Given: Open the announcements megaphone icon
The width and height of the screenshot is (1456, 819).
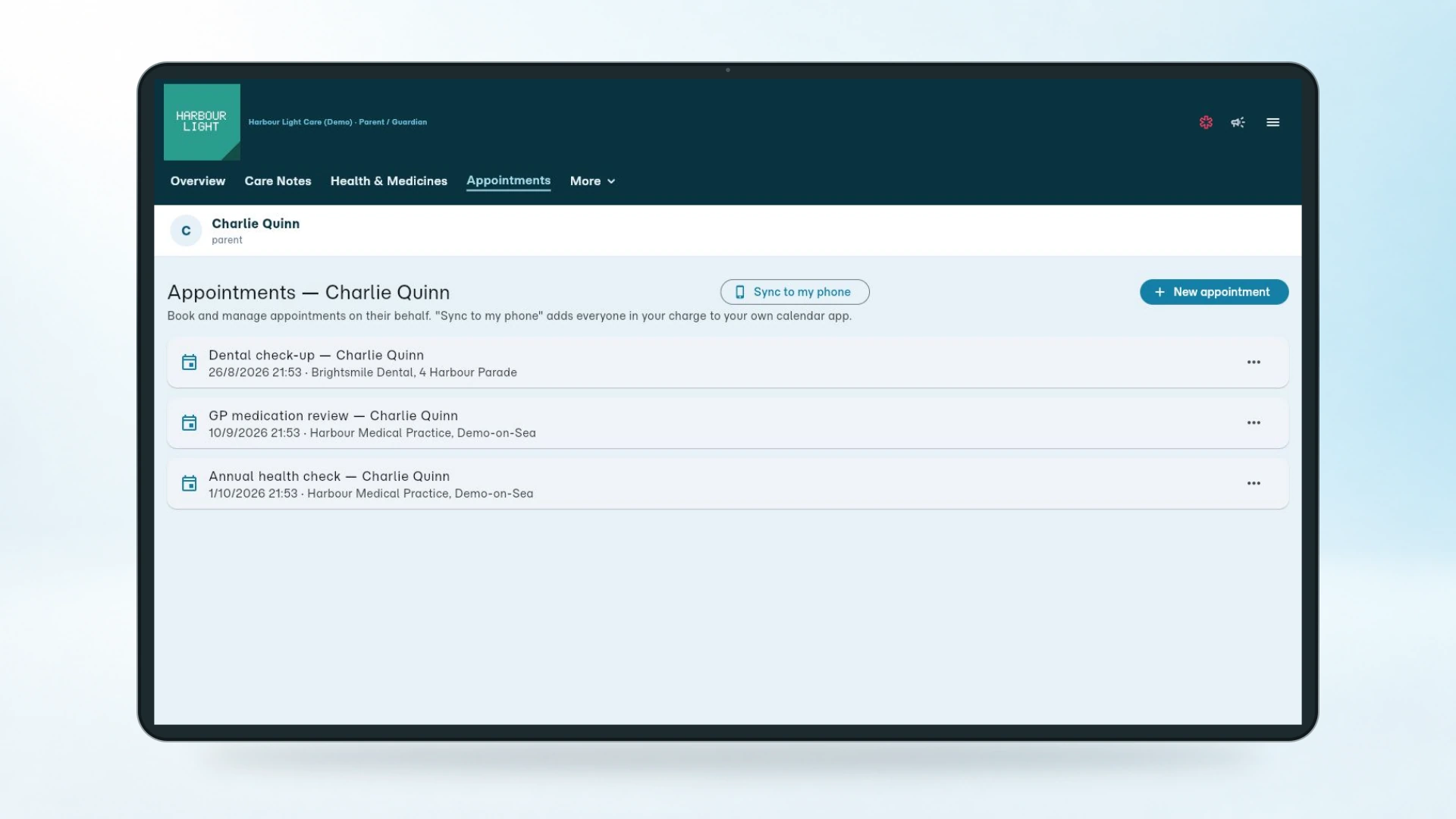Looking at the screenshot, I should pyautogui.click(x=1238, y=122).
